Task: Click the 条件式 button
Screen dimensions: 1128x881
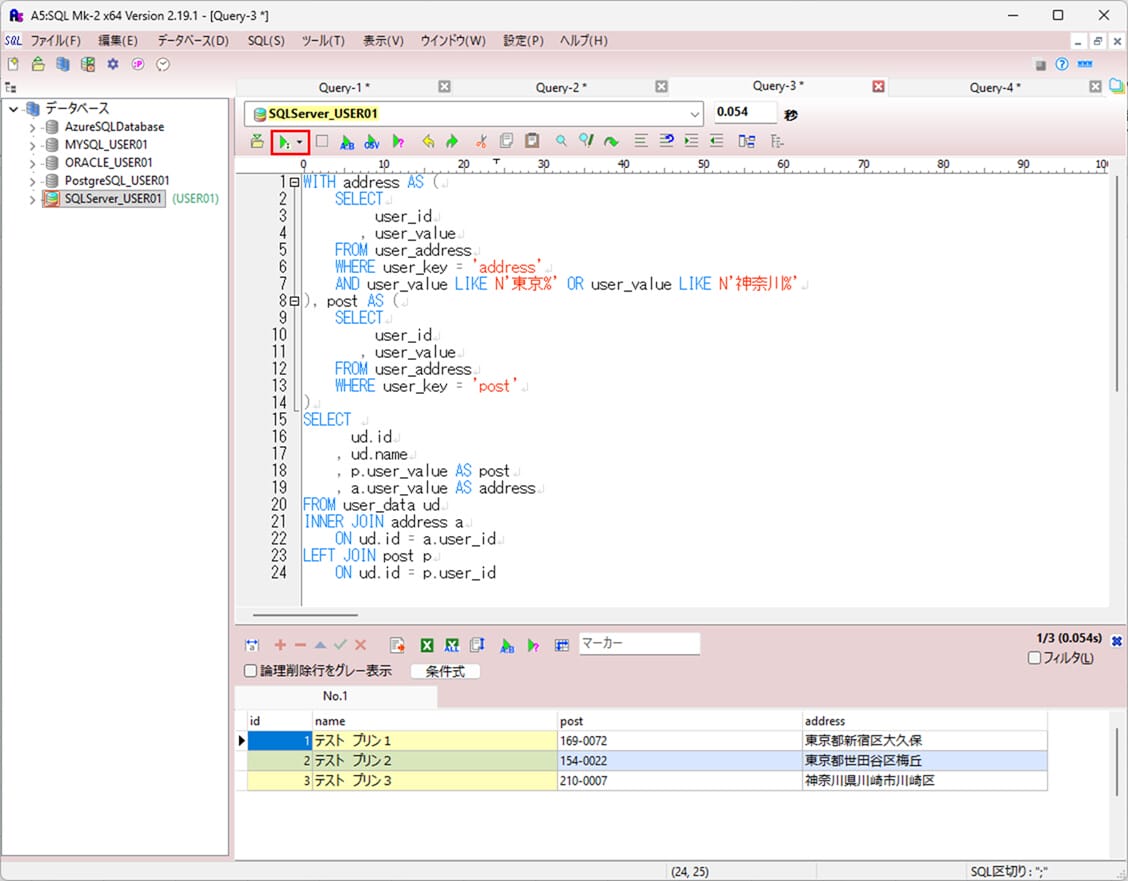Action: coord(445,671)
